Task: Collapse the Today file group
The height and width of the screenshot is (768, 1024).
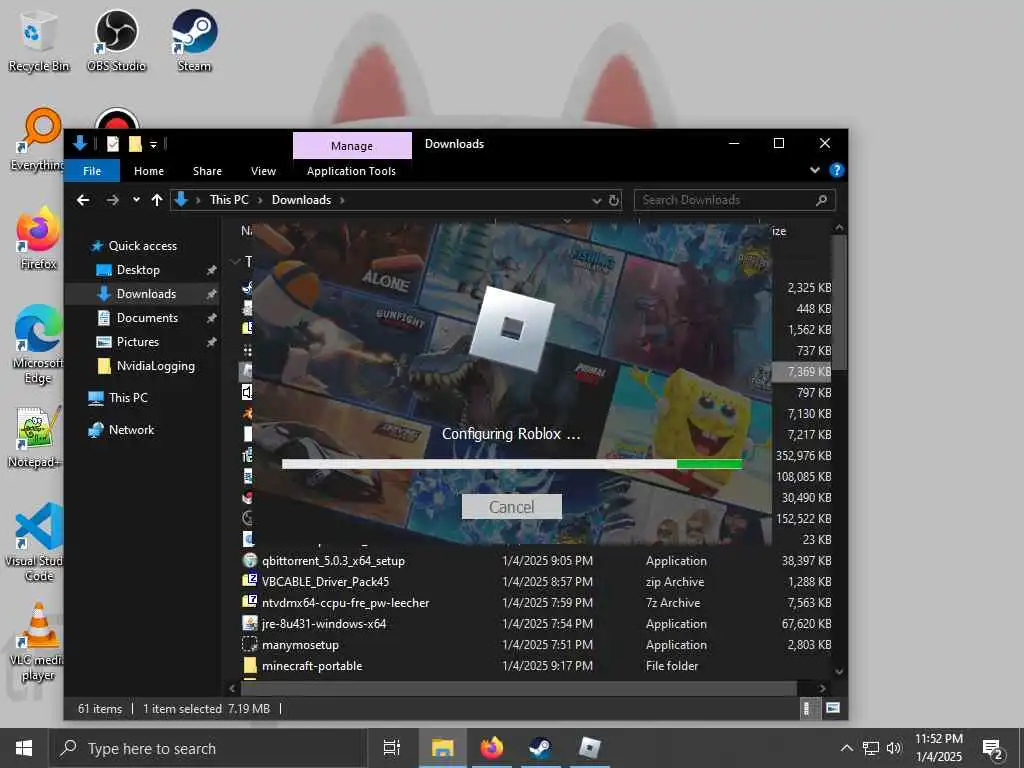Action: (235, 262)
